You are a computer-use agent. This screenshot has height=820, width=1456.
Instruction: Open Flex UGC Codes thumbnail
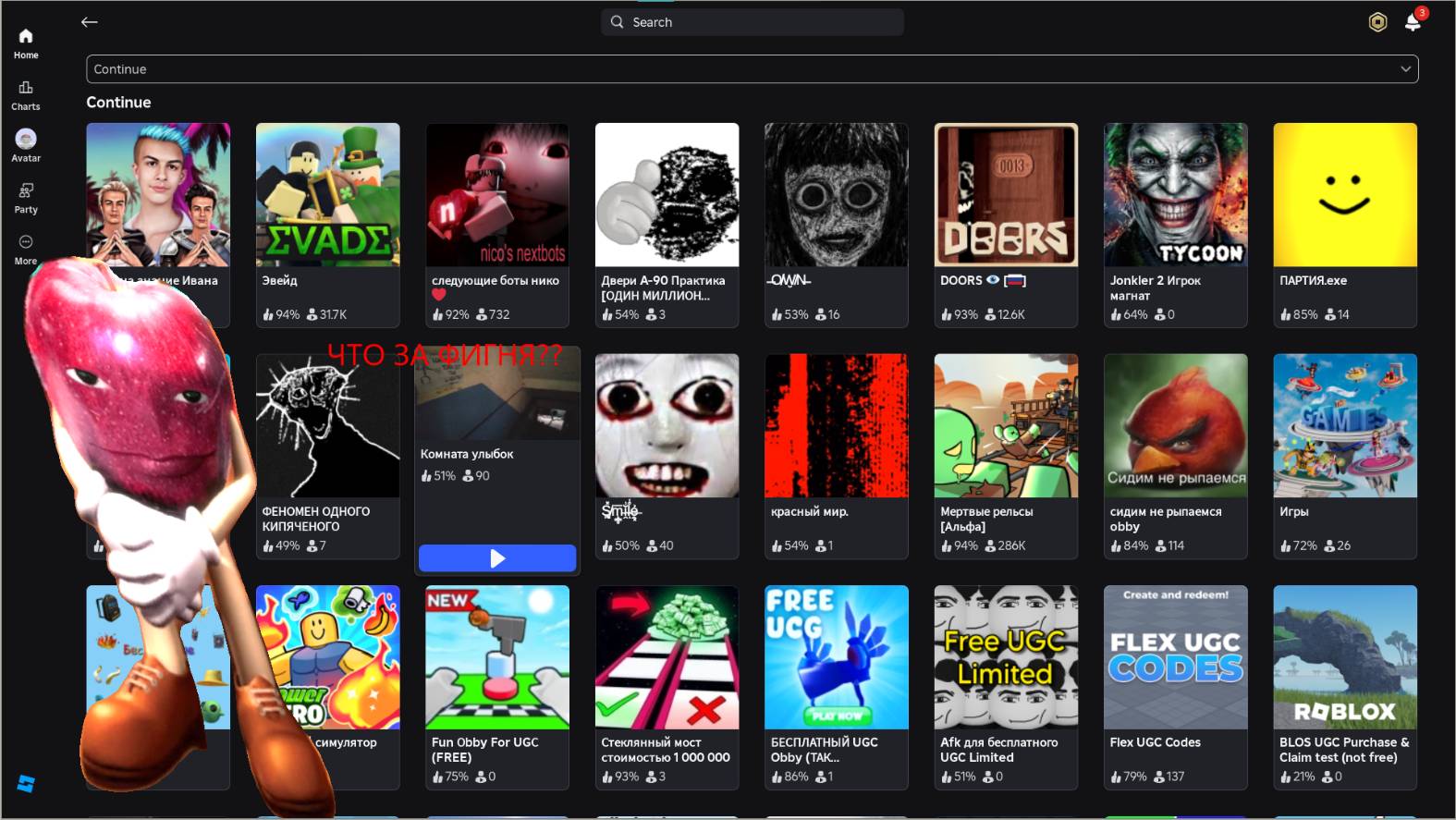click(x=1176, y=657)
